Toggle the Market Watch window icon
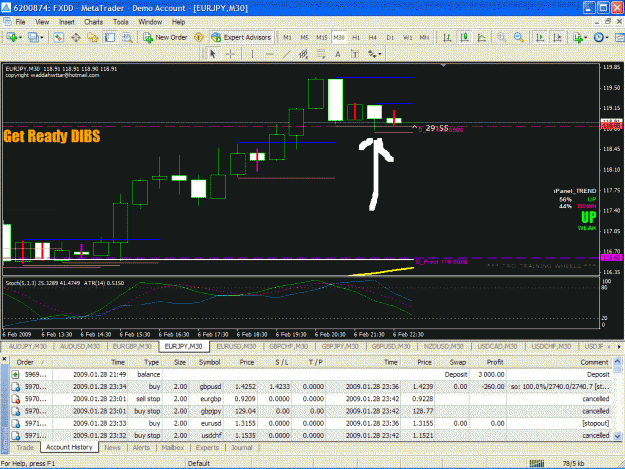Viewport: 625px width, 469px height. (59, 37)
